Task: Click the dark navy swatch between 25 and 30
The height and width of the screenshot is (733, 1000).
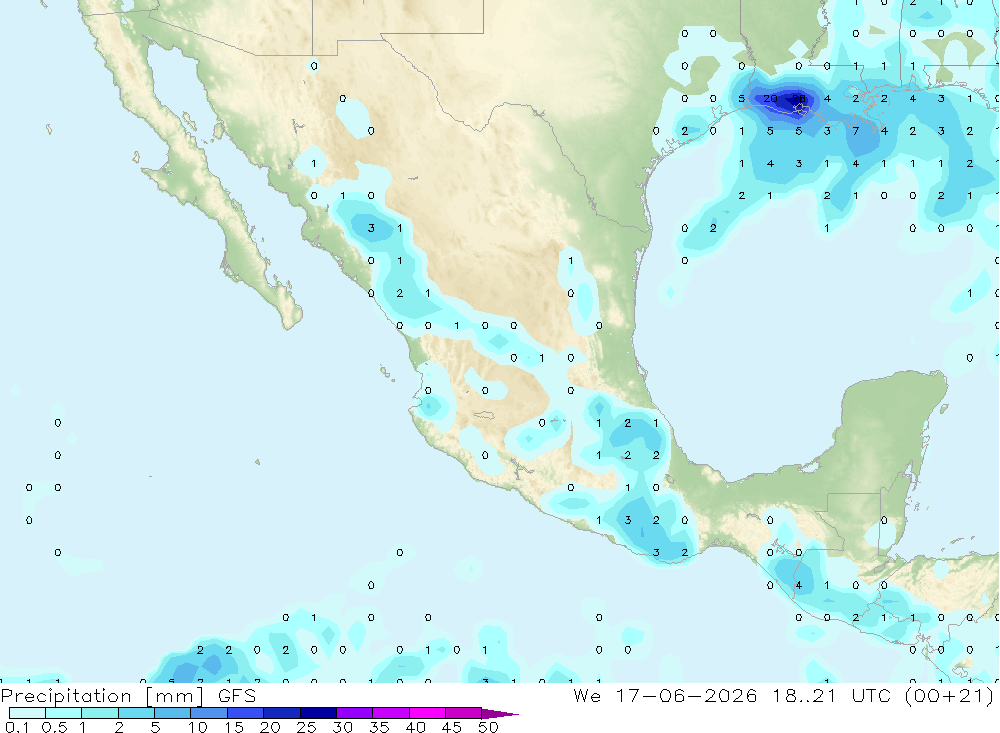Action: [x=318, y=713]
